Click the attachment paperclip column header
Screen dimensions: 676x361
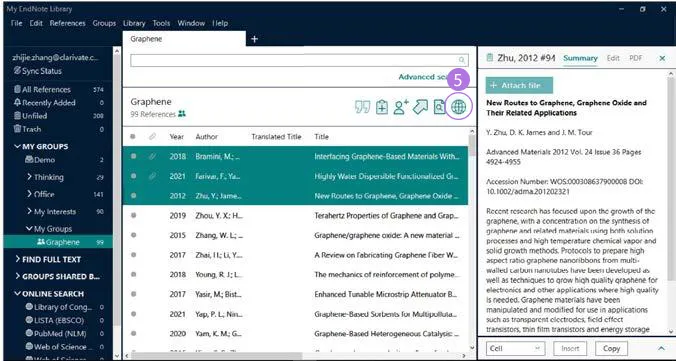click(152, 137)
